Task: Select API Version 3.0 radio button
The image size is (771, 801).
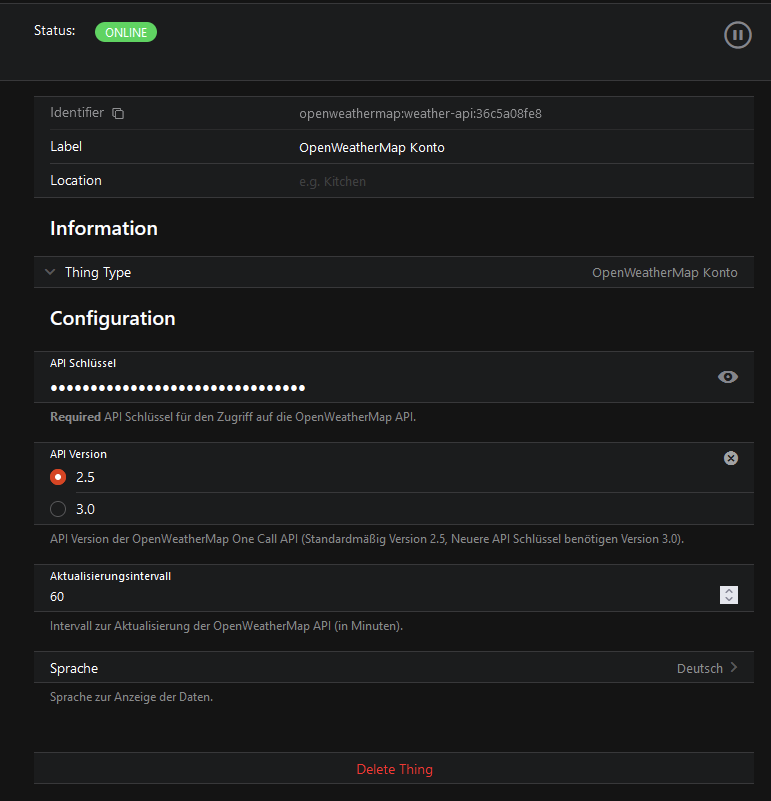Action: click(x=58, y=509)
